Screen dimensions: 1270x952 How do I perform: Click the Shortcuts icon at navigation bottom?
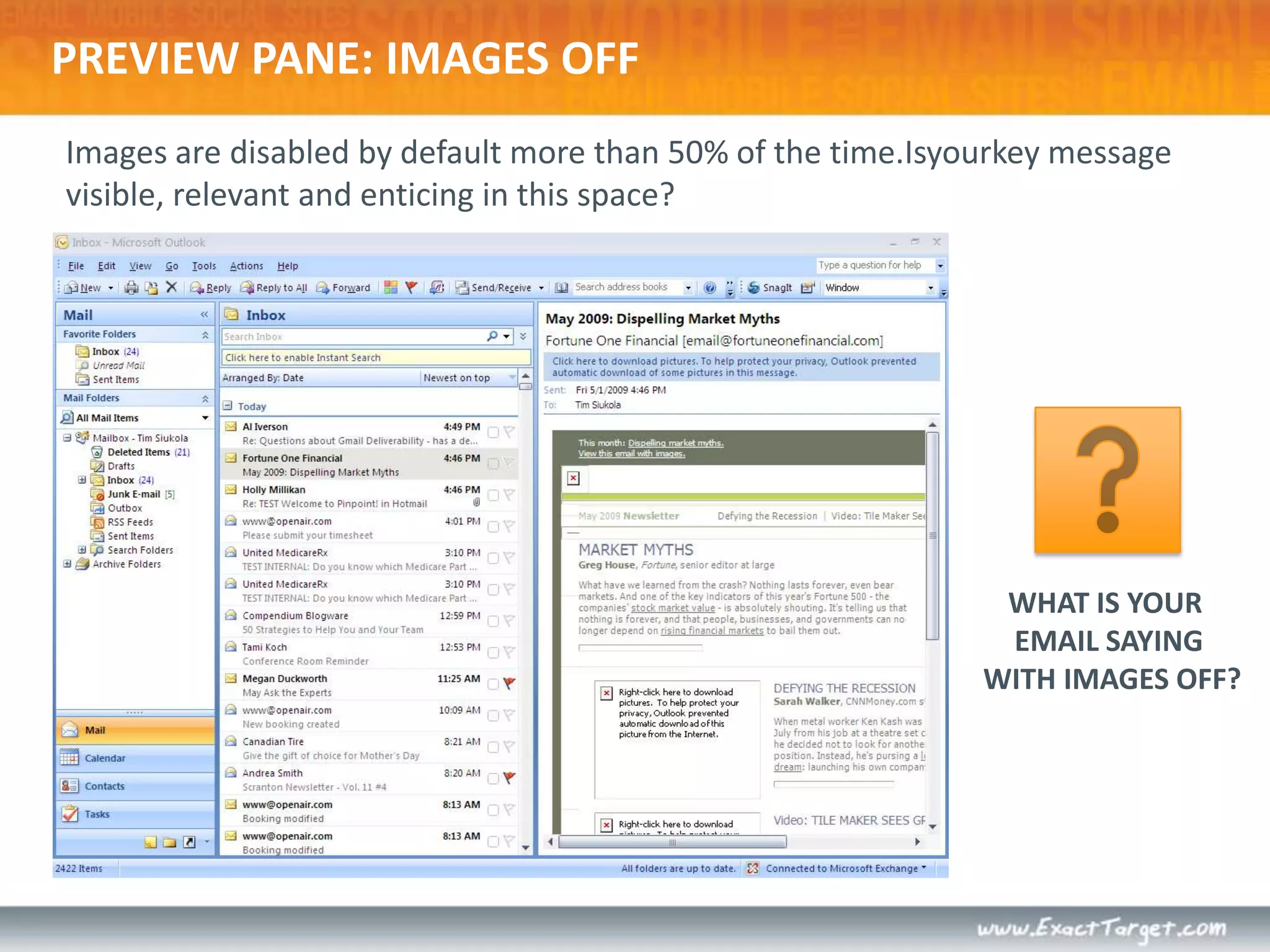[x=190, y=842]
